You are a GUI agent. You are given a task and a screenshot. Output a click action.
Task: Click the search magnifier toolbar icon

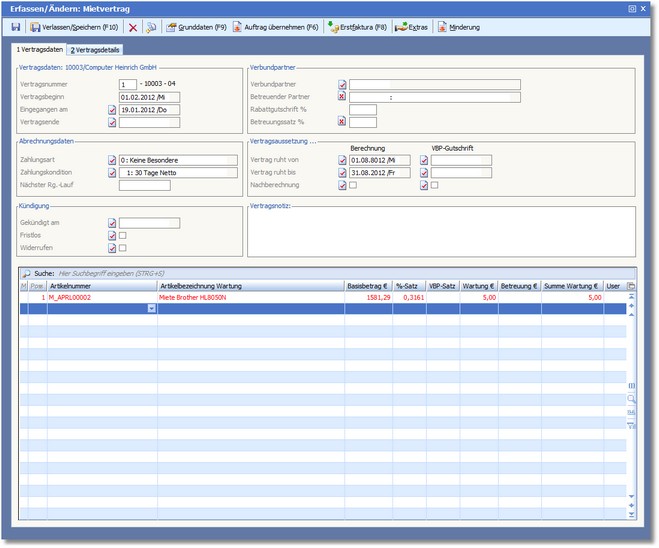tap(151, 27)
